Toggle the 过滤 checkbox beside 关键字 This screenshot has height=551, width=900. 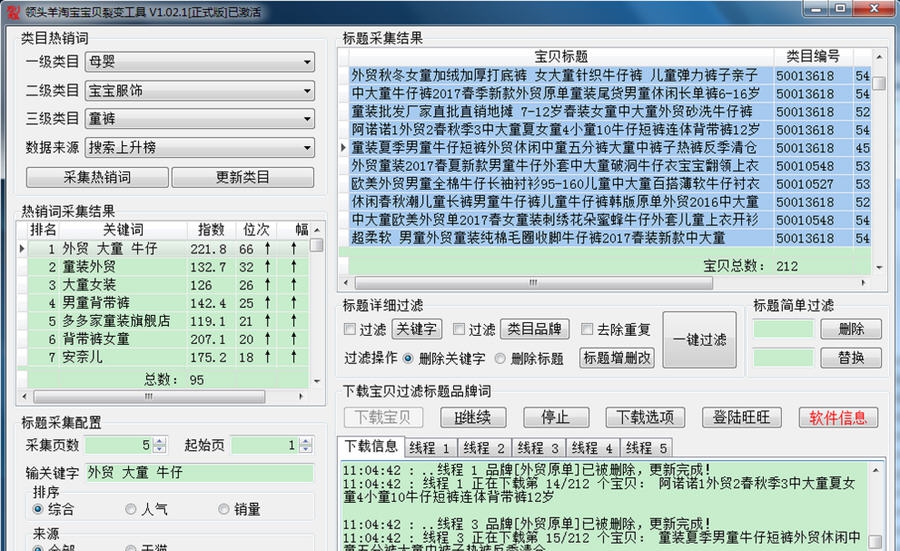coord(350,329)
